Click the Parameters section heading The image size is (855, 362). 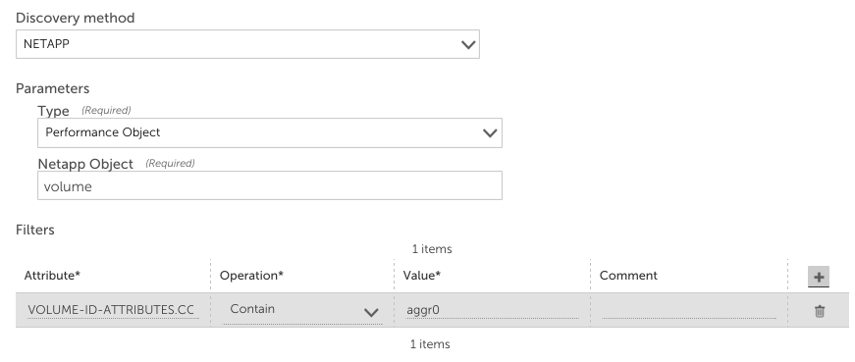[x=52, y=88]
